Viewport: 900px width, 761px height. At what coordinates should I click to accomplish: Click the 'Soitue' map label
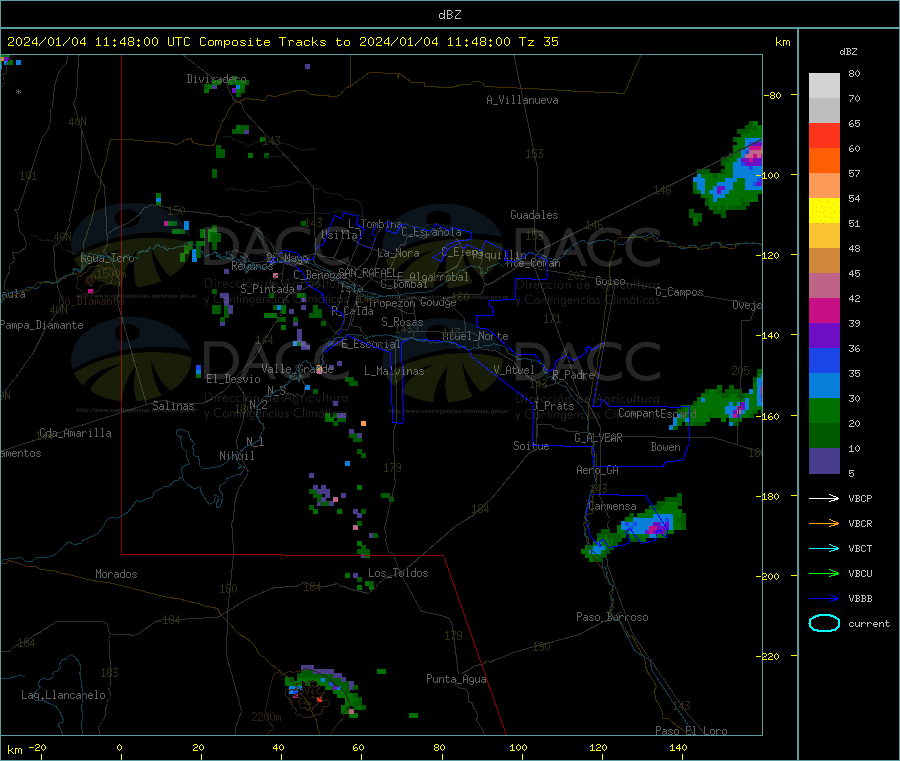531,446
